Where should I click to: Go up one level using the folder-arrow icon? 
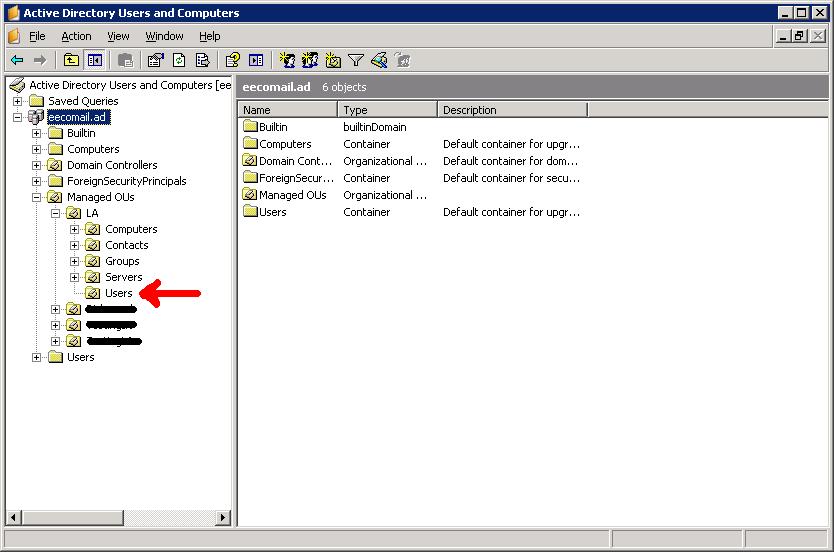71,61
